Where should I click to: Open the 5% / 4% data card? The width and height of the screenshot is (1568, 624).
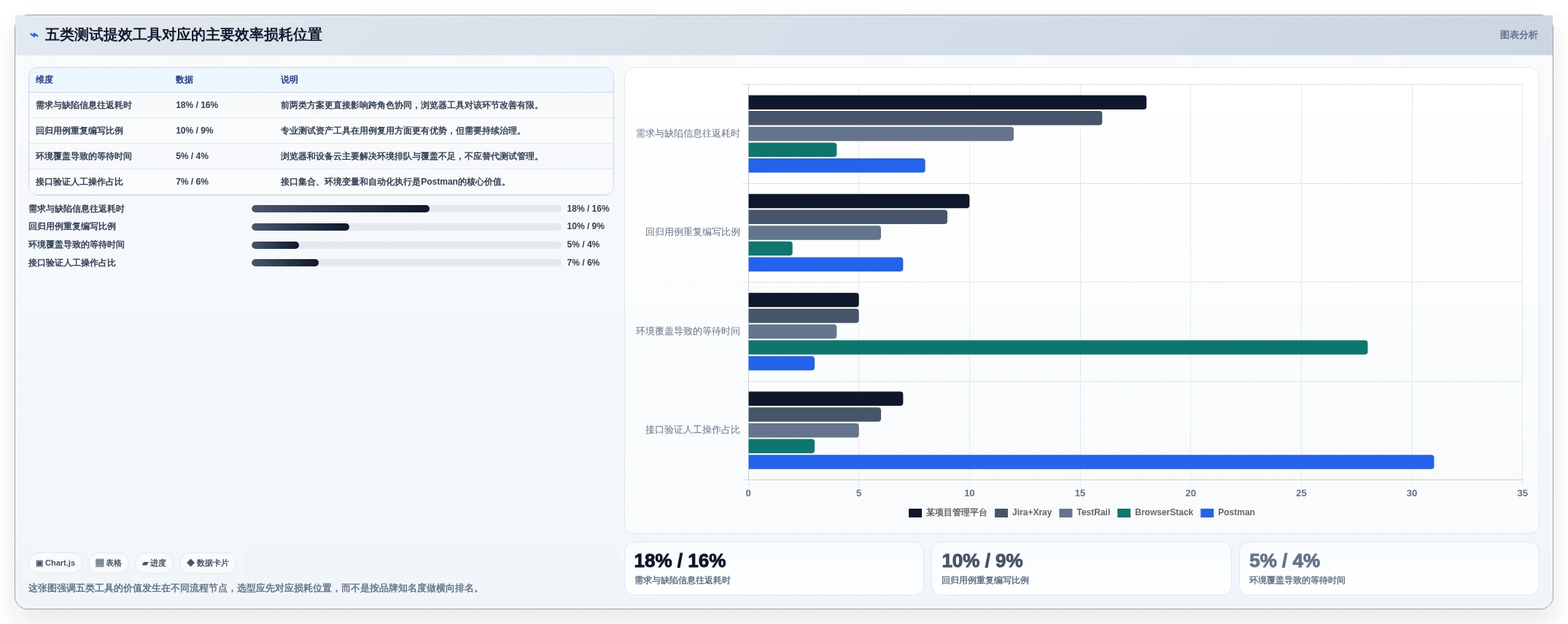[x=1389, y=569]
